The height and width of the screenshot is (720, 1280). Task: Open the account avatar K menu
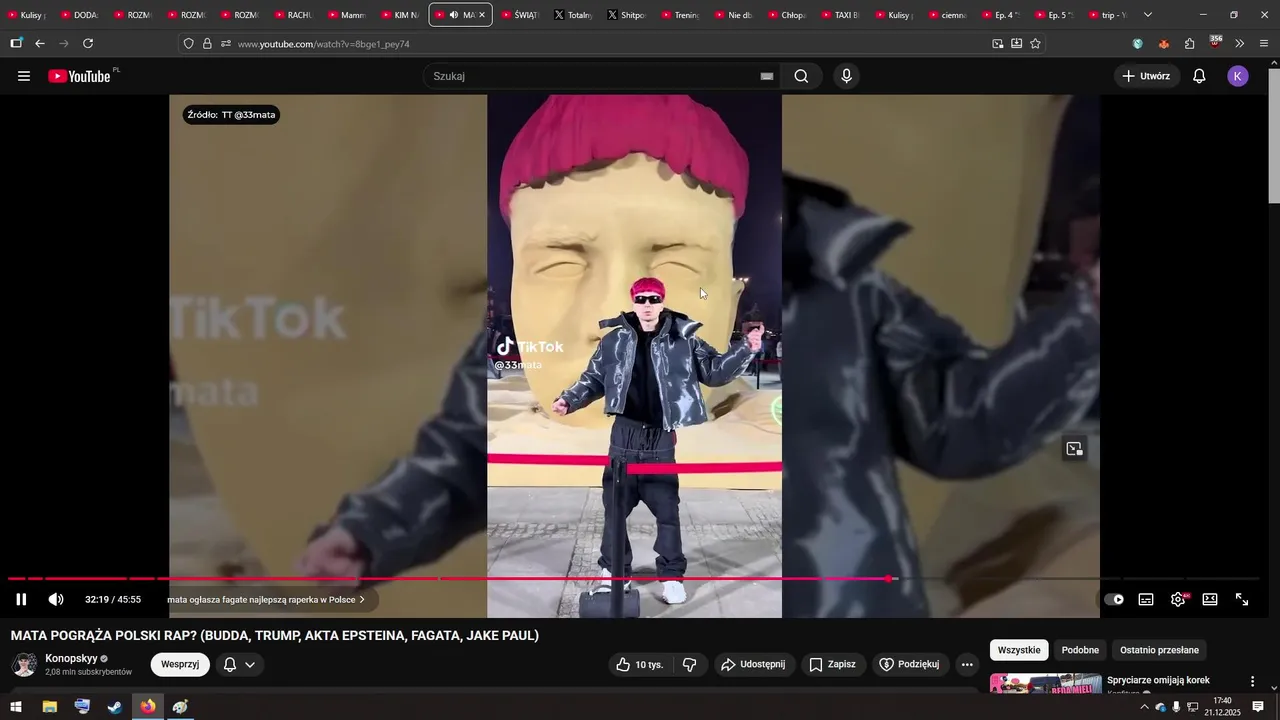pyautogui.click(x=1238, y=76)
